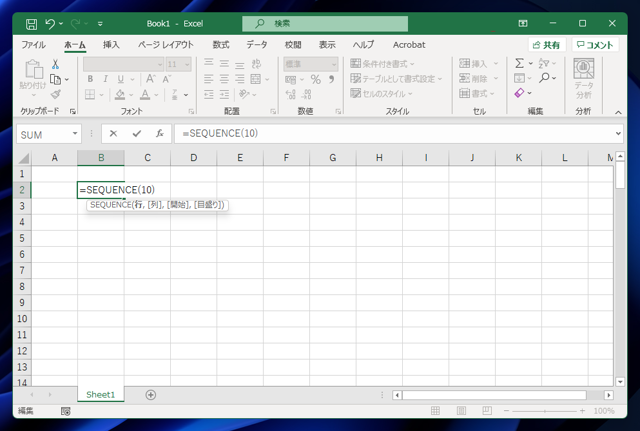Viewport: 640px width, 431px height.
Task: Open the ファイル tab
Action: coord(33,45)
